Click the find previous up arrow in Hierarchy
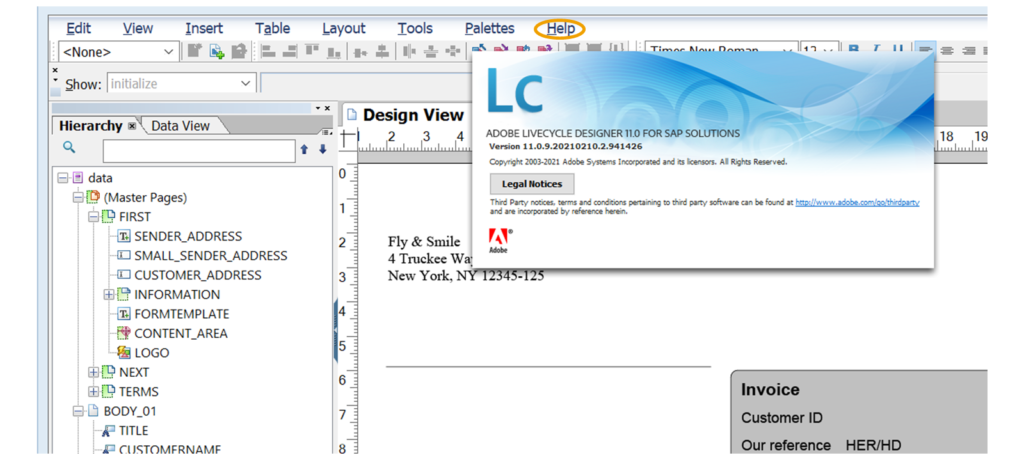Image resolution: width=1024 pixels, height=460 pixels. [304, 150]
